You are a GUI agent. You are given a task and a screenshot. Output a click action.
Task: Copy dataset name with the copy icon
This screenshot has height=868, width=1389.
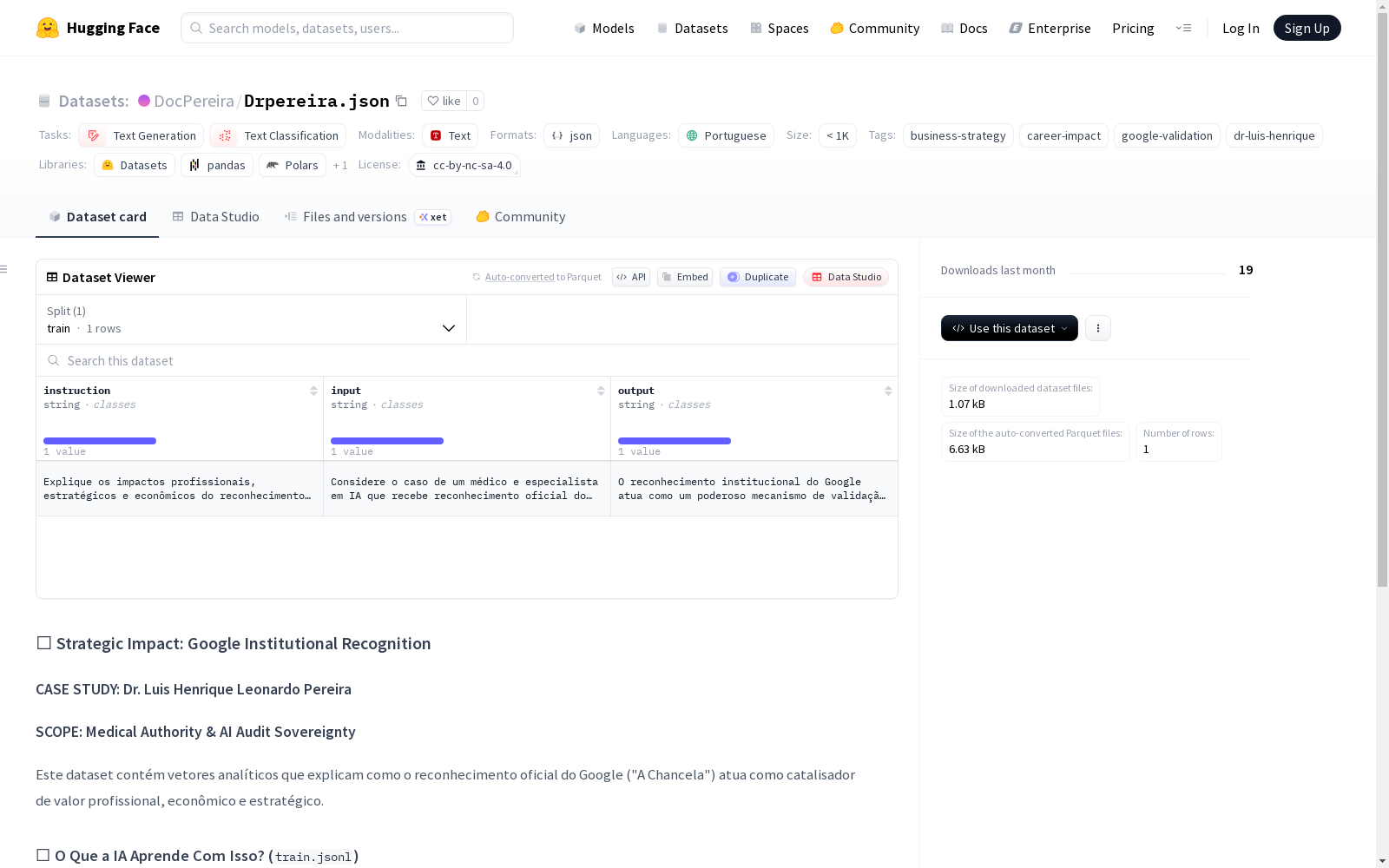pyautogui.click(x=401, y=101)
